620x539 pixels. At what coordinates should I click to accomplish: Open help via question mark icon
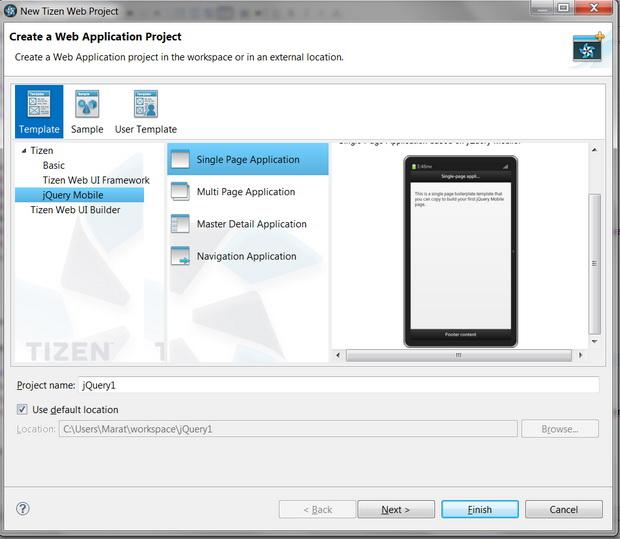point(23,509)
